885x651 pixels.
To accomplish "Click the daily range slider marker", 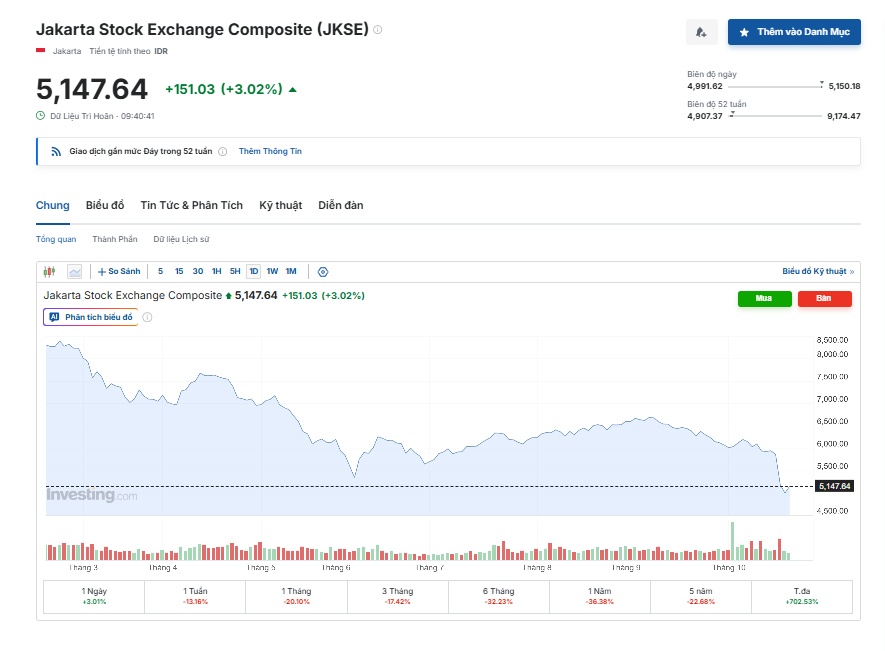I will 822,84.
